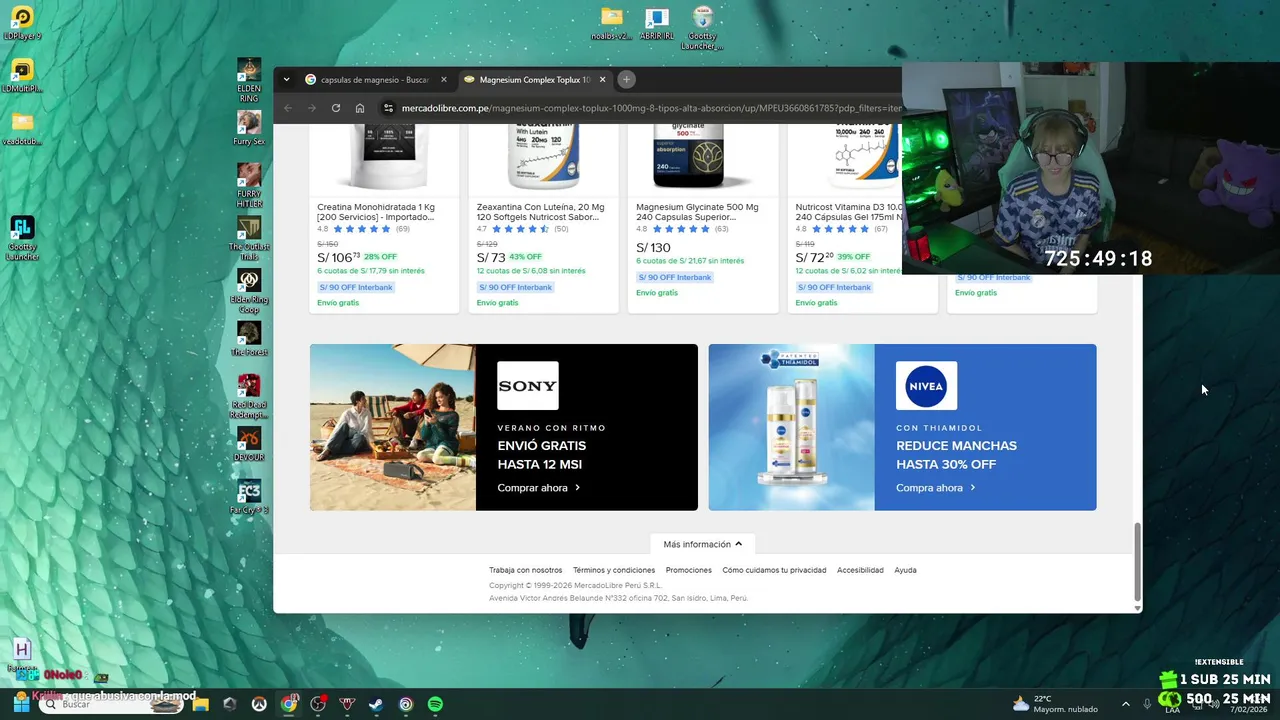Click Creatina S/ 90 OFF Interbank badge

356,287
